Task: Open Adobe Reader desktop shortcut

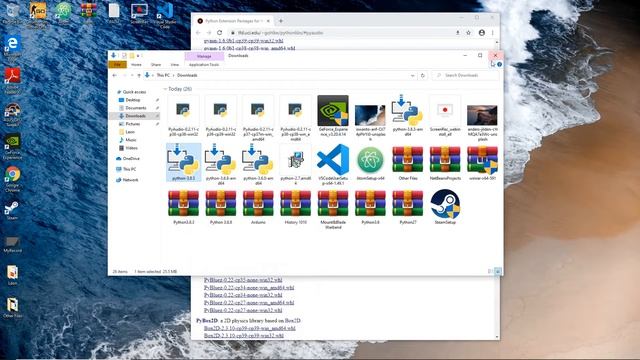Action: [12, 81]
